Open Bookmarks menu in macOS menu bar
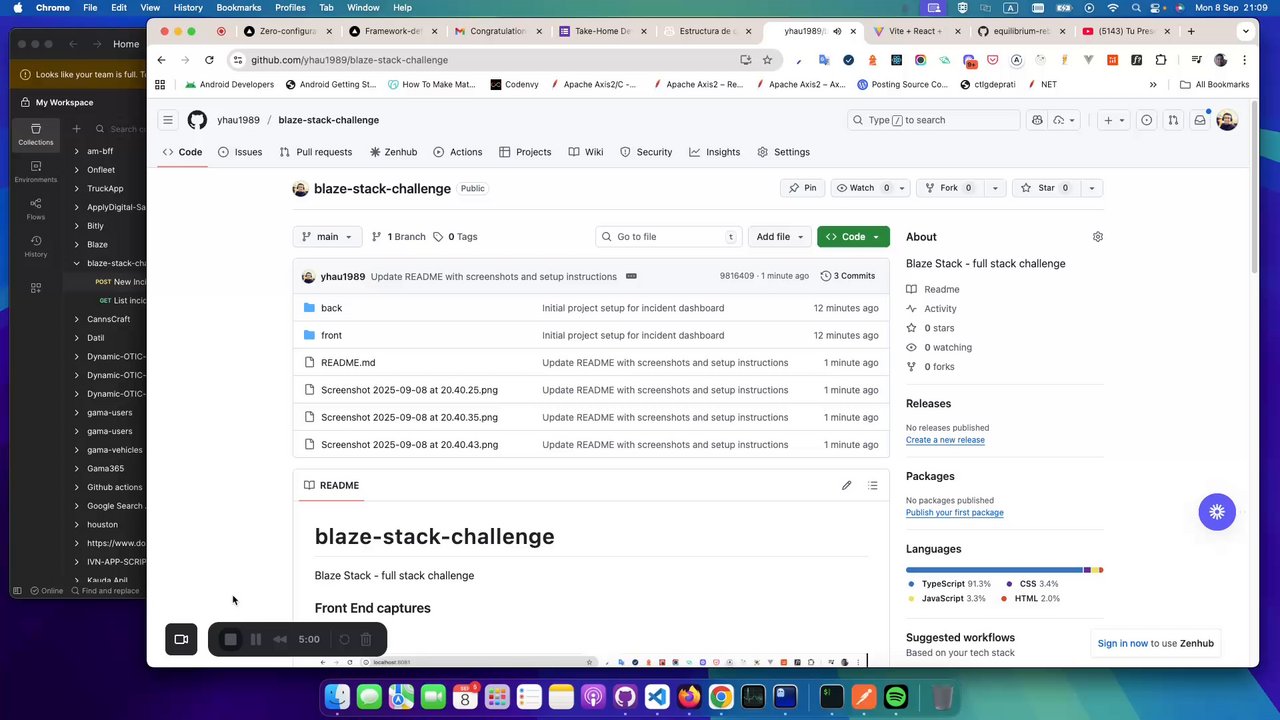The height and width of the screenshot is (720, 1280). [x=238, y=7]
